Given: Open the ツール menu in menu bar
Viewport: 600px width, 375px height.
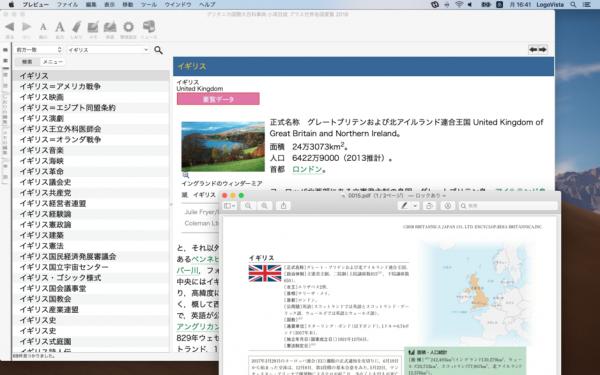Looking at the screenshot, I should pos(149,5).
